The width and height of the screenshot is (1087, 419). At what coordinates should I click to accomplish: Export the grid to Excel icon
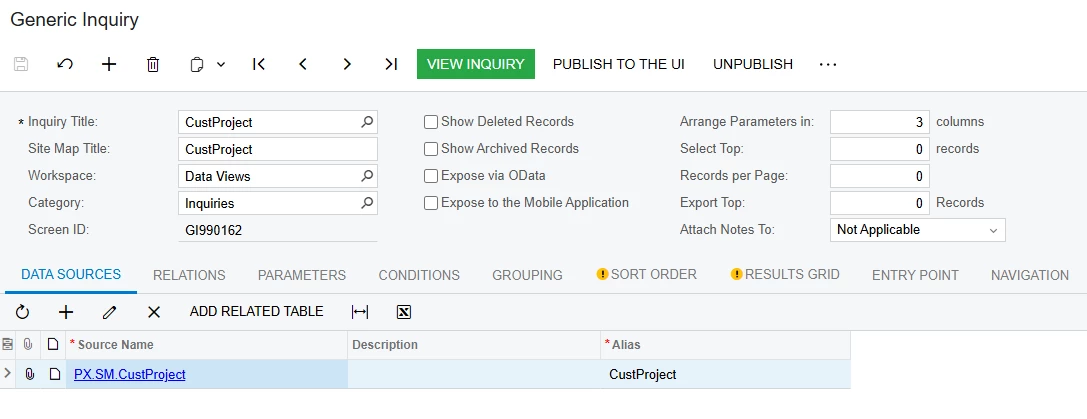(x=404, y=312)
